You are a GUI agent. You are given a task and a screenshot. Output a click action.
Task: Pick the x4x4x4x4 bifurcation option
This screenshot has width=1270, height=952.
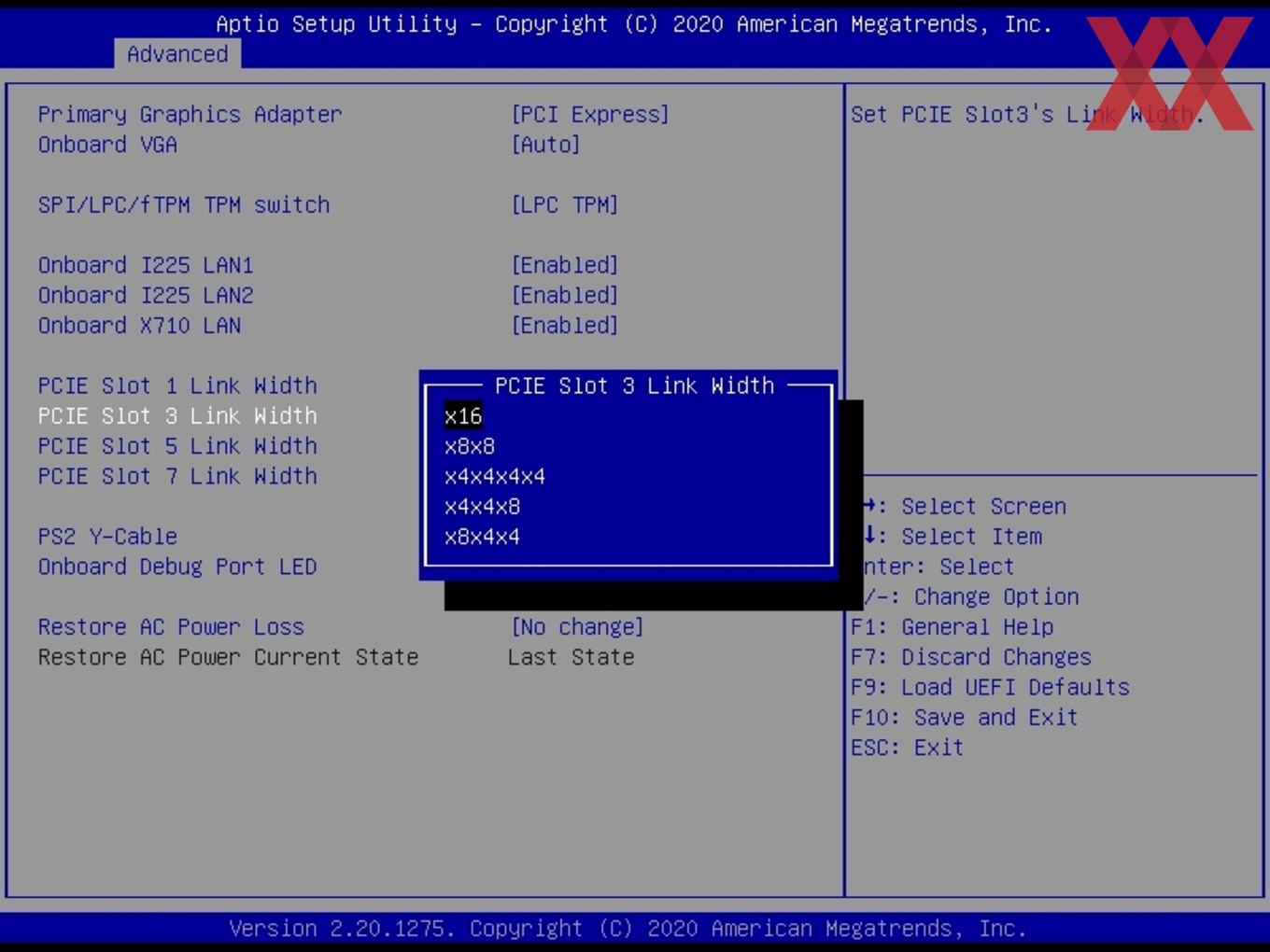pyautogui.click(x=495, y=477)
